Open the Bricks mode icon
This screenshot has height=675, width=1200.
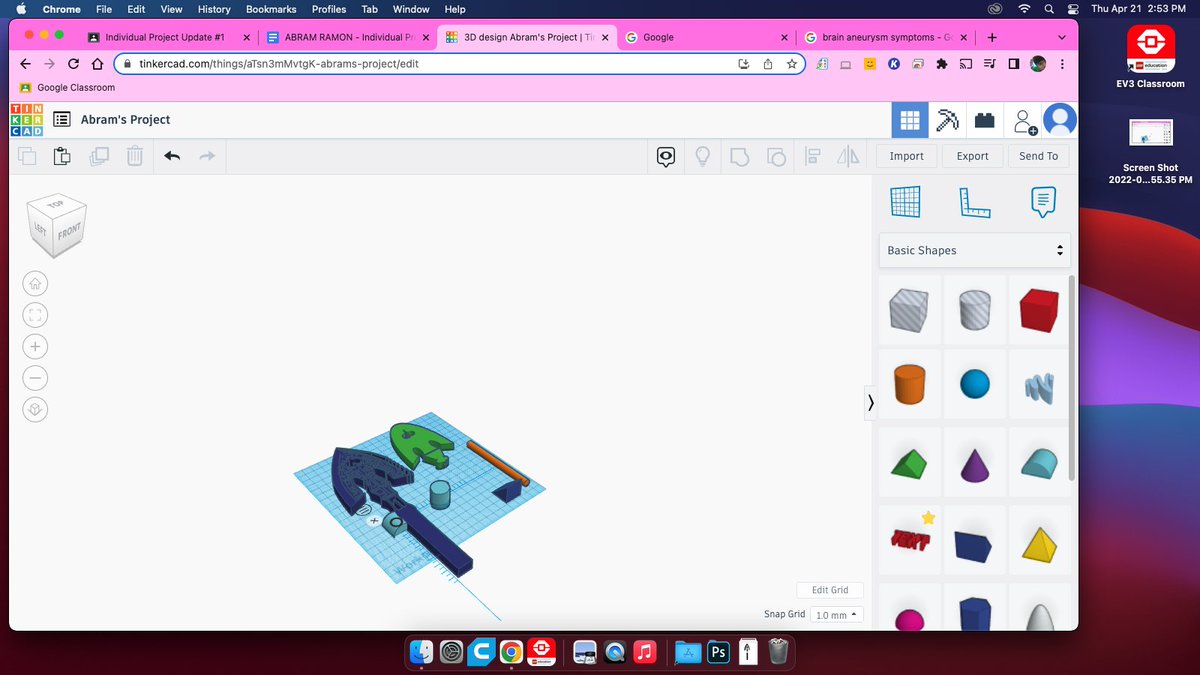click(985, 120)
